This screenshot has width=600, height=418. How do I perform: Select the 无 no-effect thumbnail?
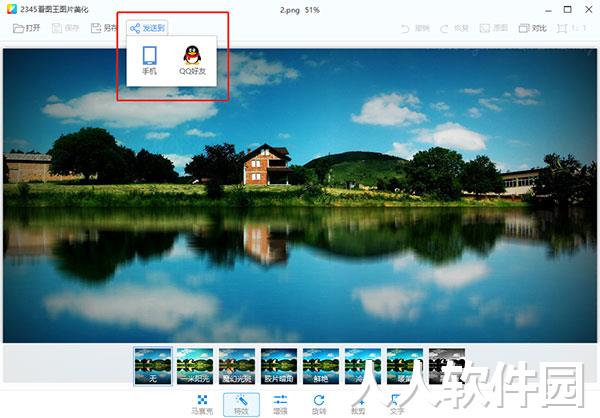click(x=153, y=366)
